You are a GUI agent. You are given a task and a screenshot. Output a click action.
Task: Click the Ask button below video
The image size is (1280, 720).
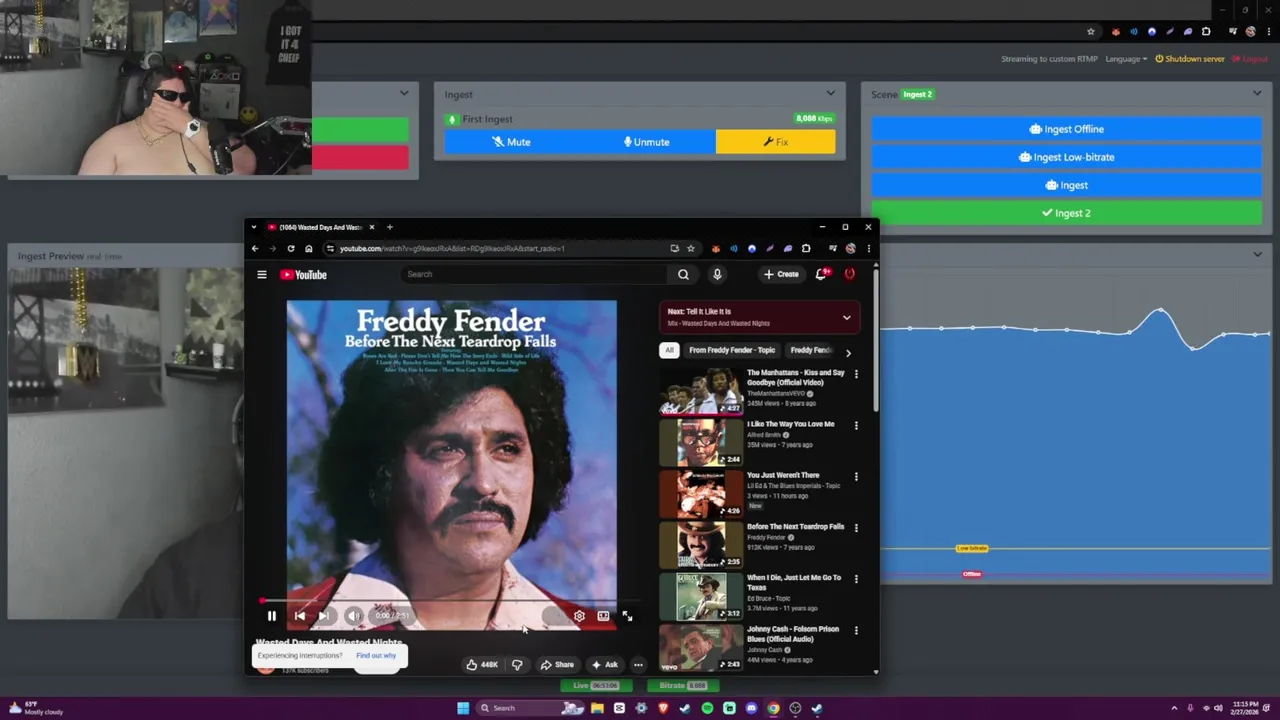(604, 664)
